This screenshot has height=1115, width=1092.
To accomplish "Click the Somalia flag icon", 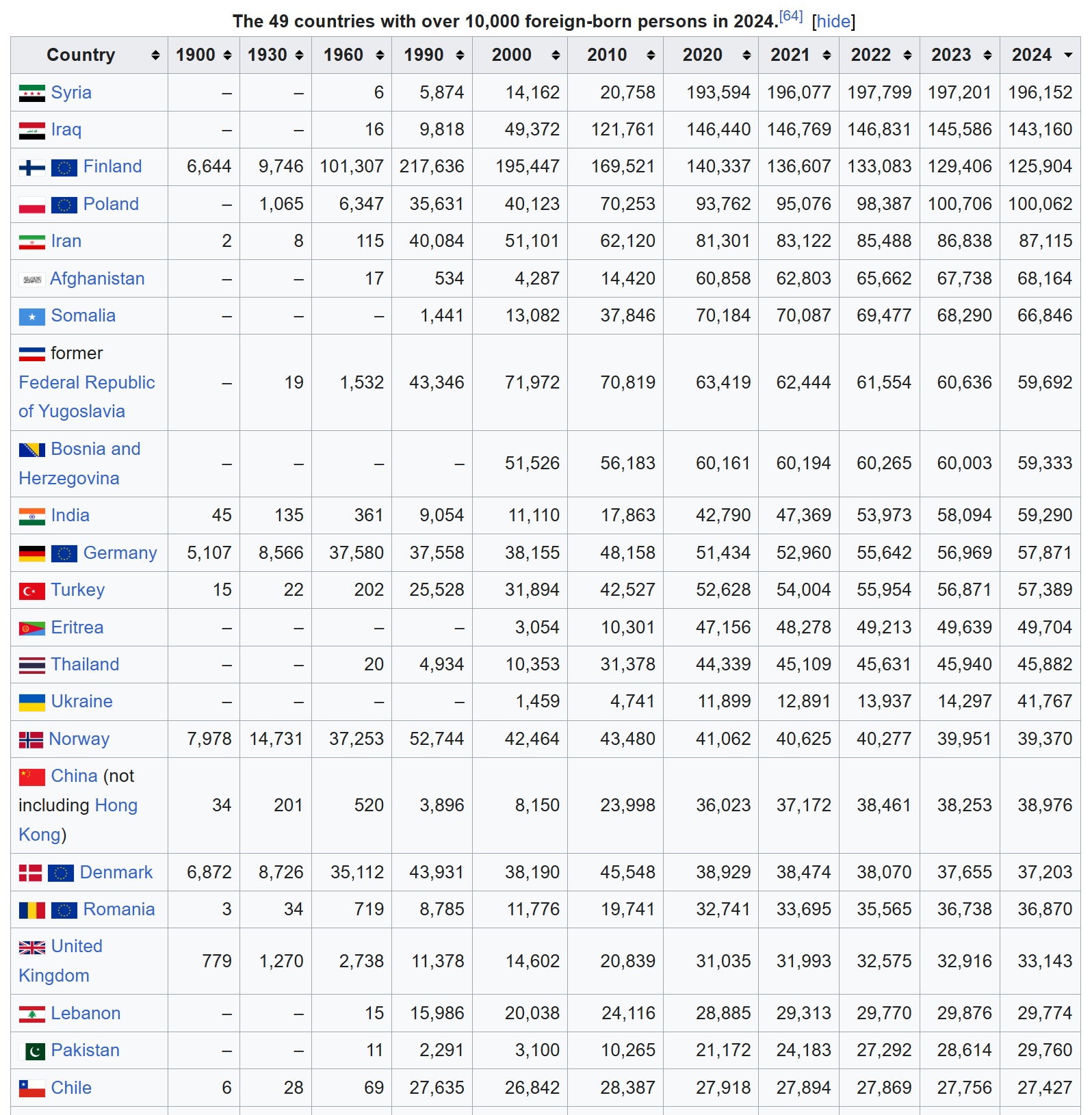I will point(31,316).
